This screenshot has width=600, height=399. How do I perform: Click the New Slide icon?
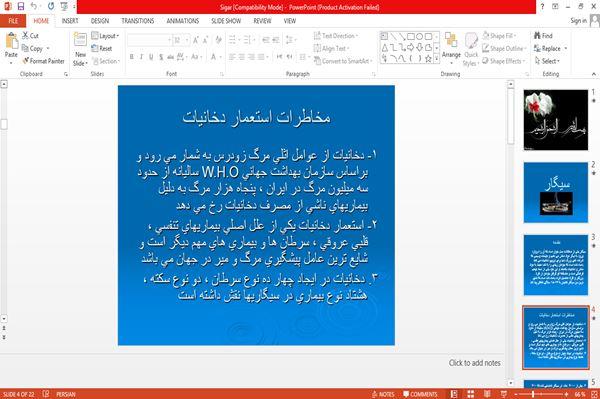click(80, 40)
